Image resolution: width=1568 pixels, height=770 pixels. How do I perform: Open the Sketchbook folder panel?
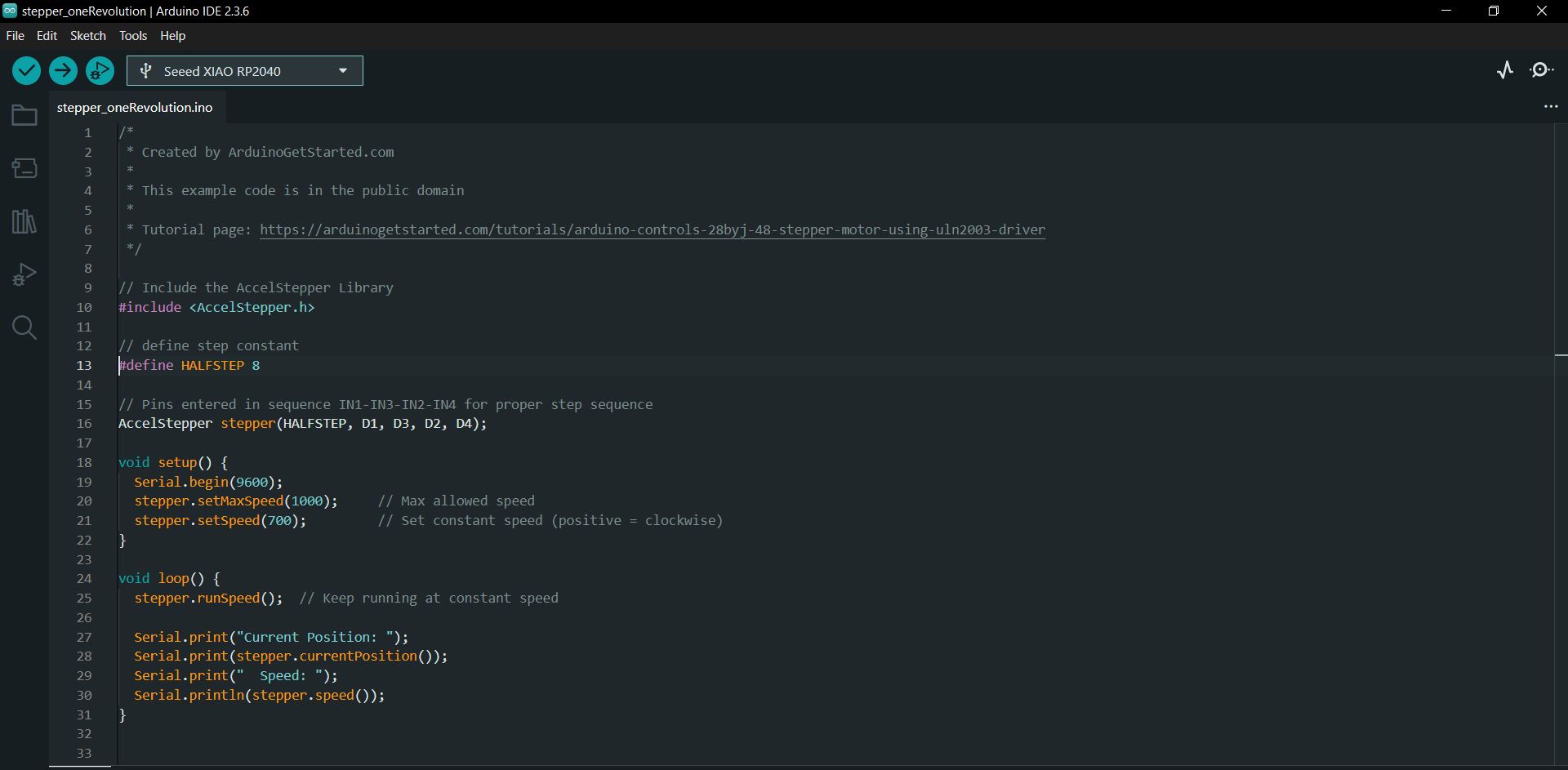point(24,115)
